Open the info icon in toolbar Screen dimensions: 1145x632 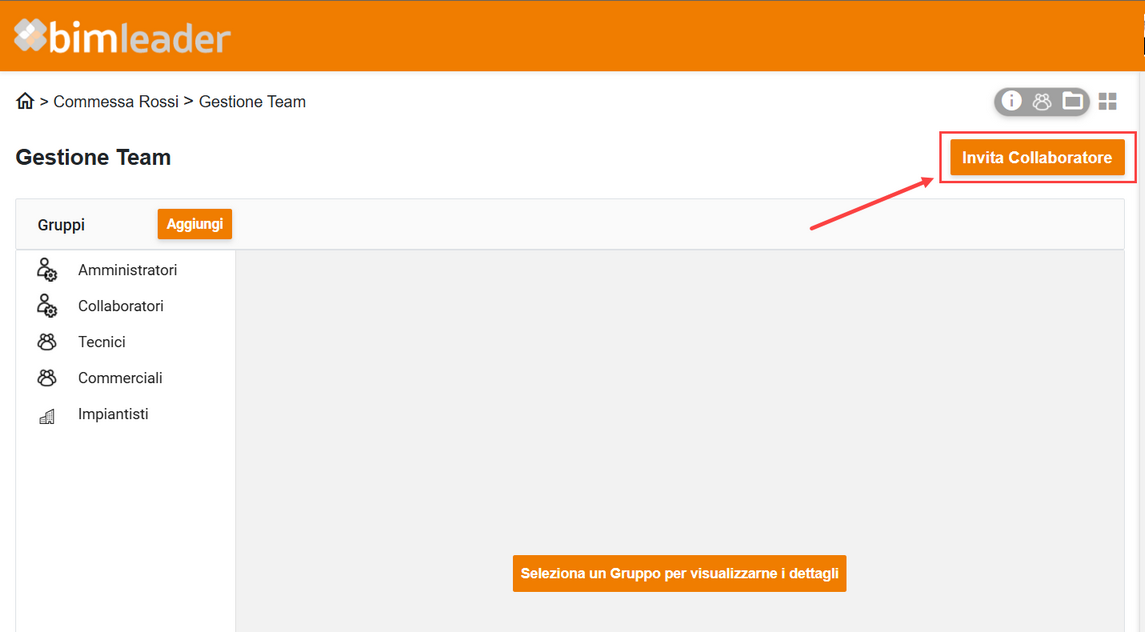[x=1011, y=101]
